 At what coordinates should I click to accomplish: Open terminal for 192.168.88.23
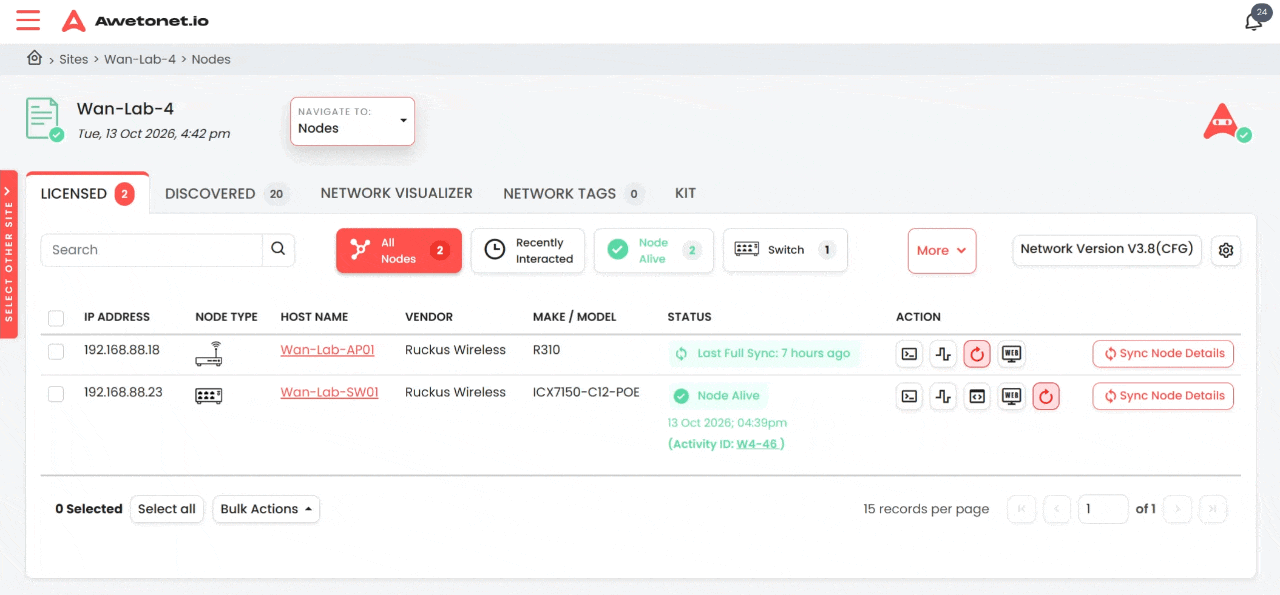pos(909,396)
